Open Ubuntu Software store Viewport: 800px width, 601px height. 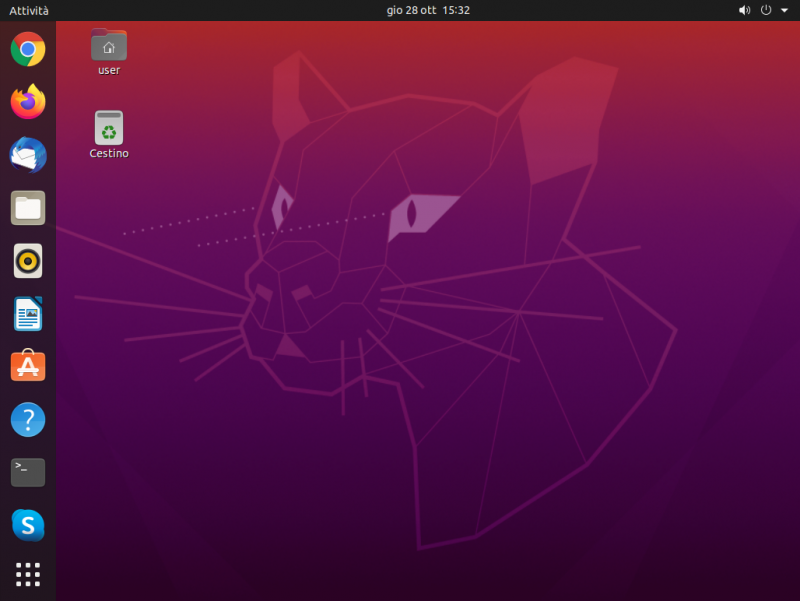tap(28, 365)
